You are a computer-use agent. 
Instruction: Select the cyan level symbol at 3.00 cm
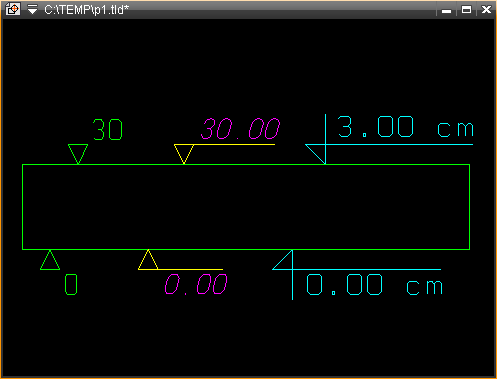coord(316,154)
